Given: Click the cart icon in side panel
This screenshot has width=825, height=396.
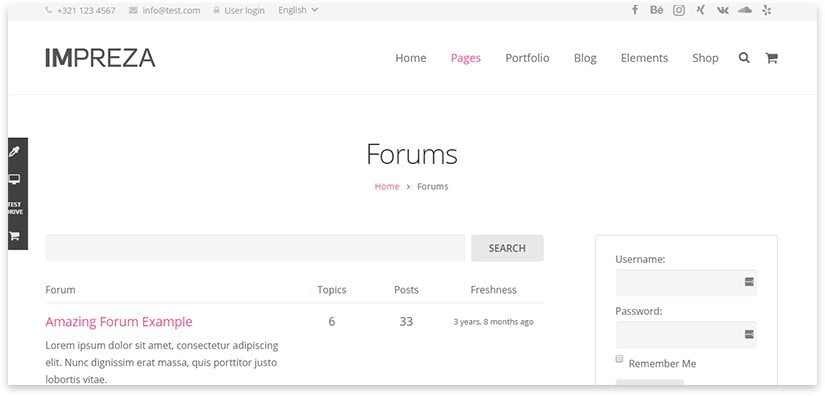Looking at the screenshot, I should tap(14, 236).
